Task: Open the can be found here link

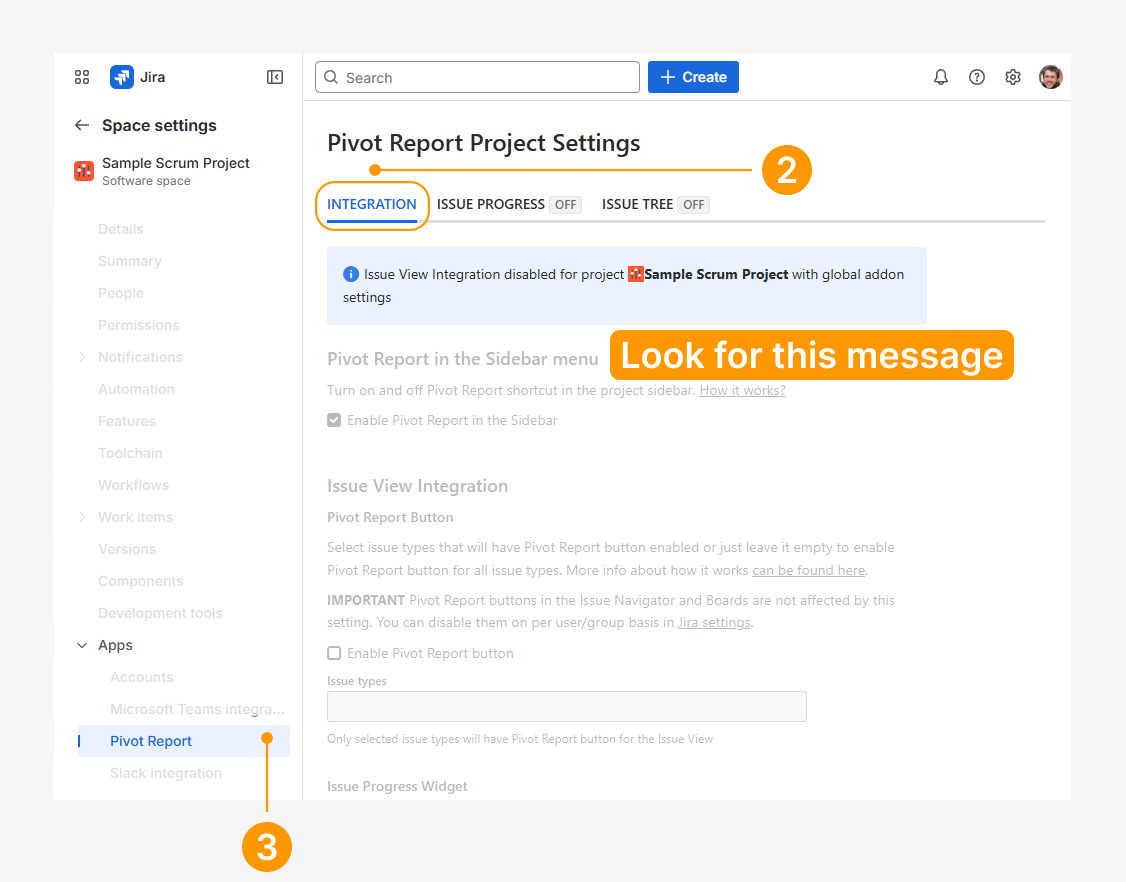Action: point(809,570)
